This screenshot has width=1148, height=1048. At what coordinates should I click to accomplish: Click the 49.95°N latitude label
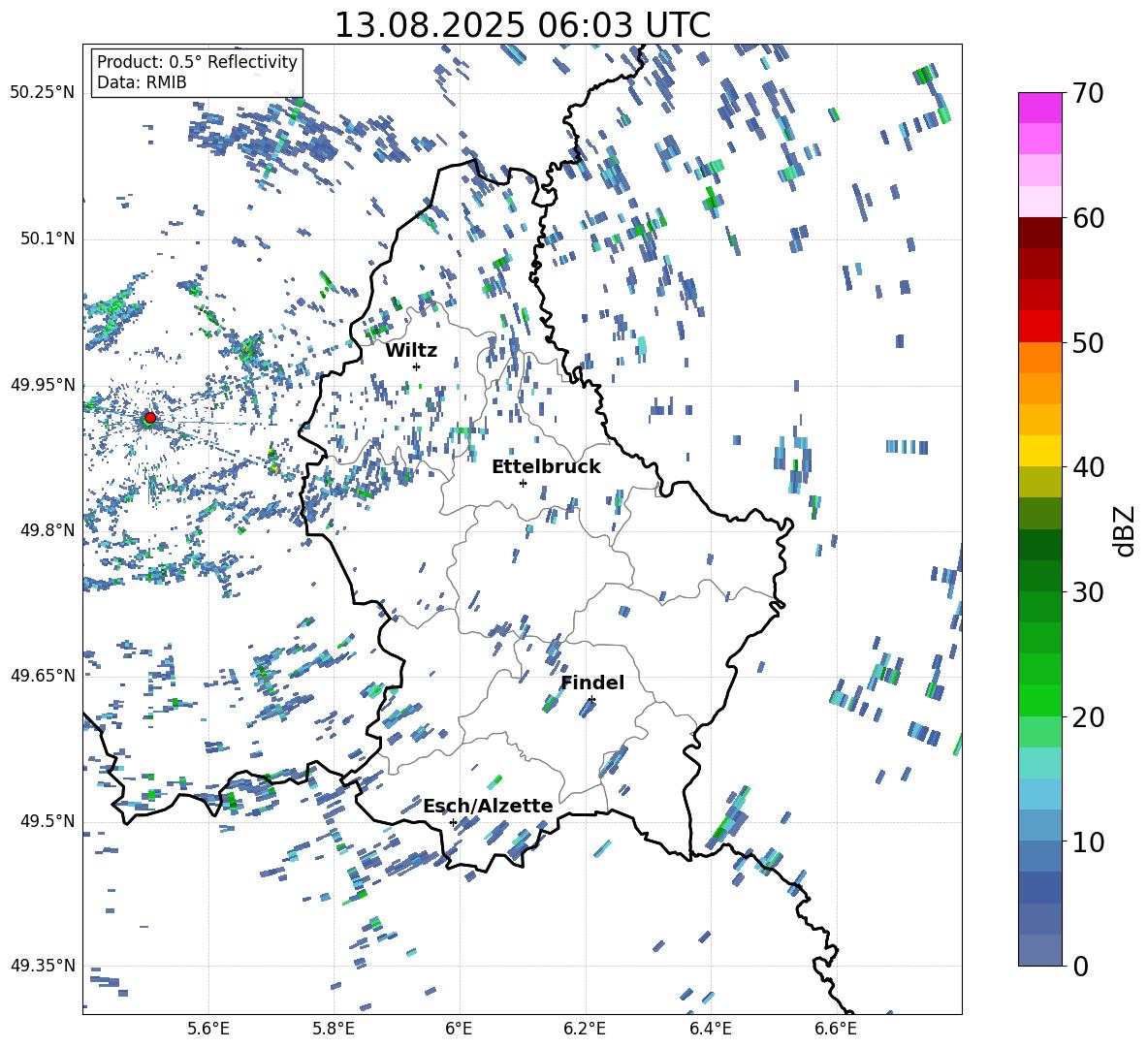[43, 385]
